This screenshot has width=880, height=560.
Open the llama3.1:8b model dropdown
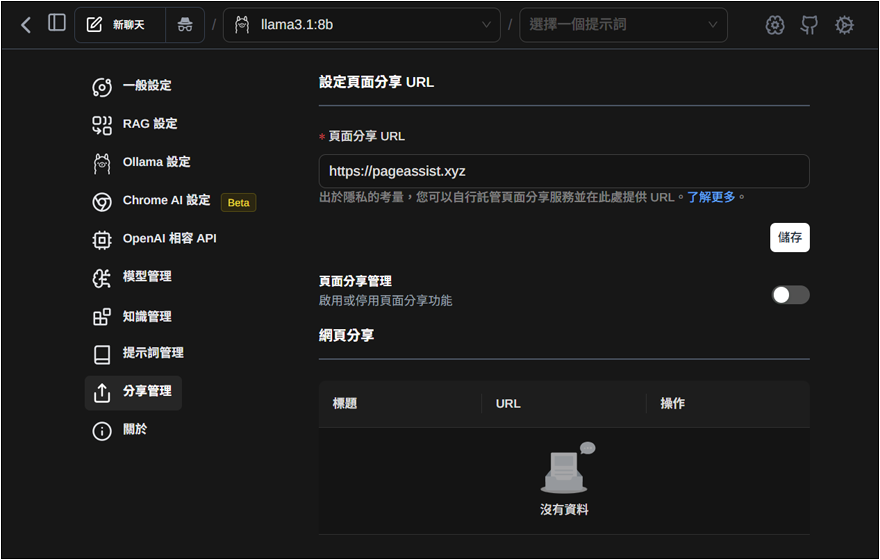(361, 25)
